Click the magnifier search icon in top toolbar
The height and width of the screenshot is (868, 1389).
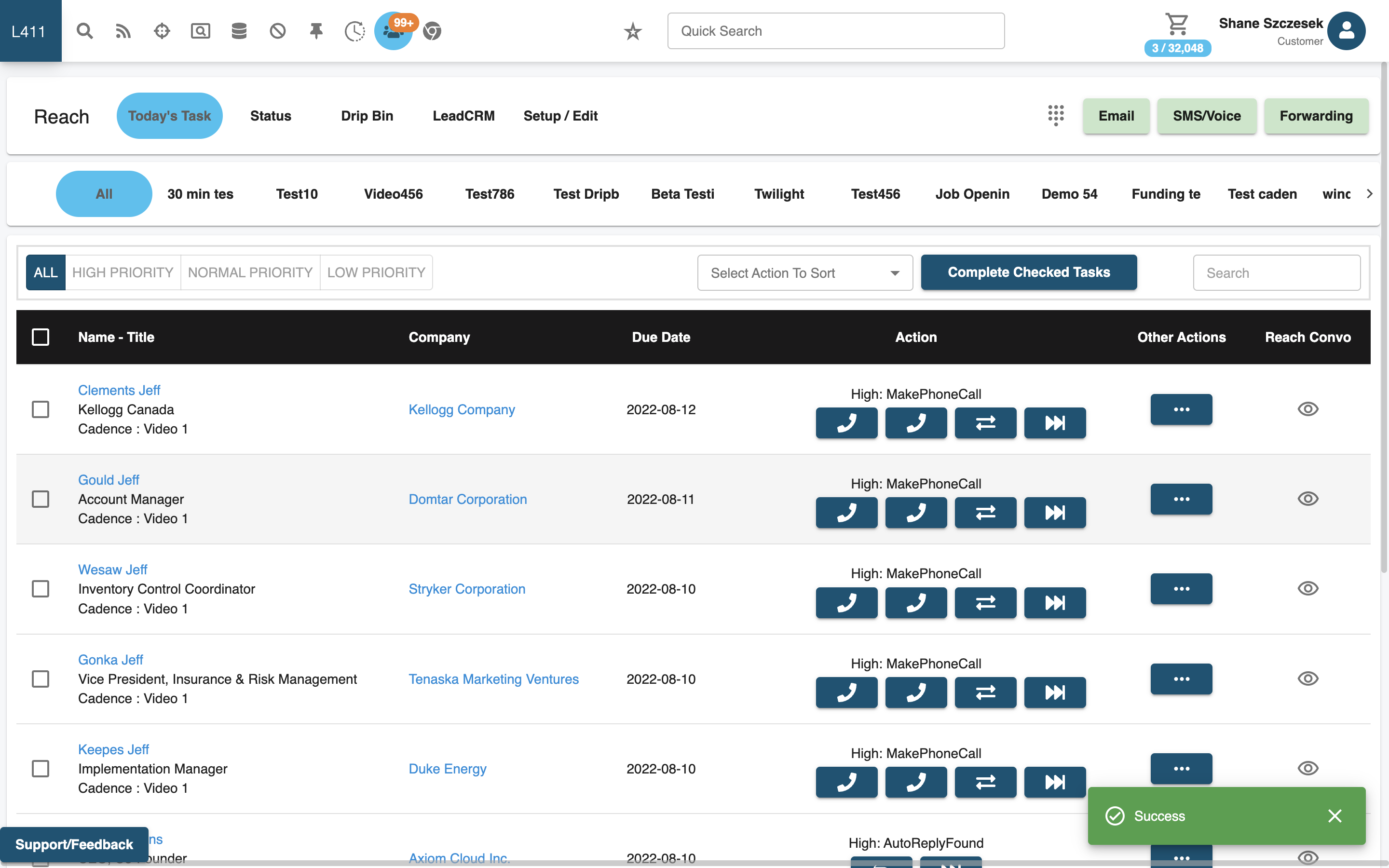84,31
